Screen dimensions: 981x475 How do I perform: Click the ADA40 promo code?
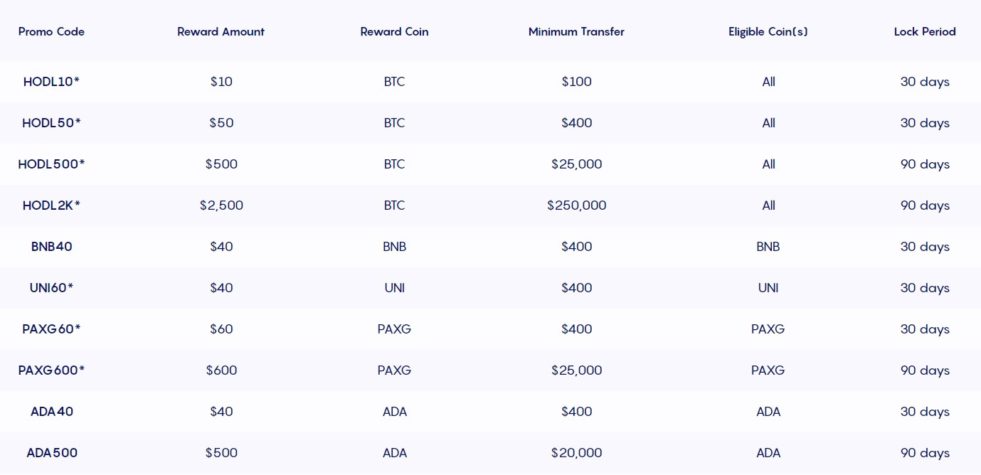point(51,412)
